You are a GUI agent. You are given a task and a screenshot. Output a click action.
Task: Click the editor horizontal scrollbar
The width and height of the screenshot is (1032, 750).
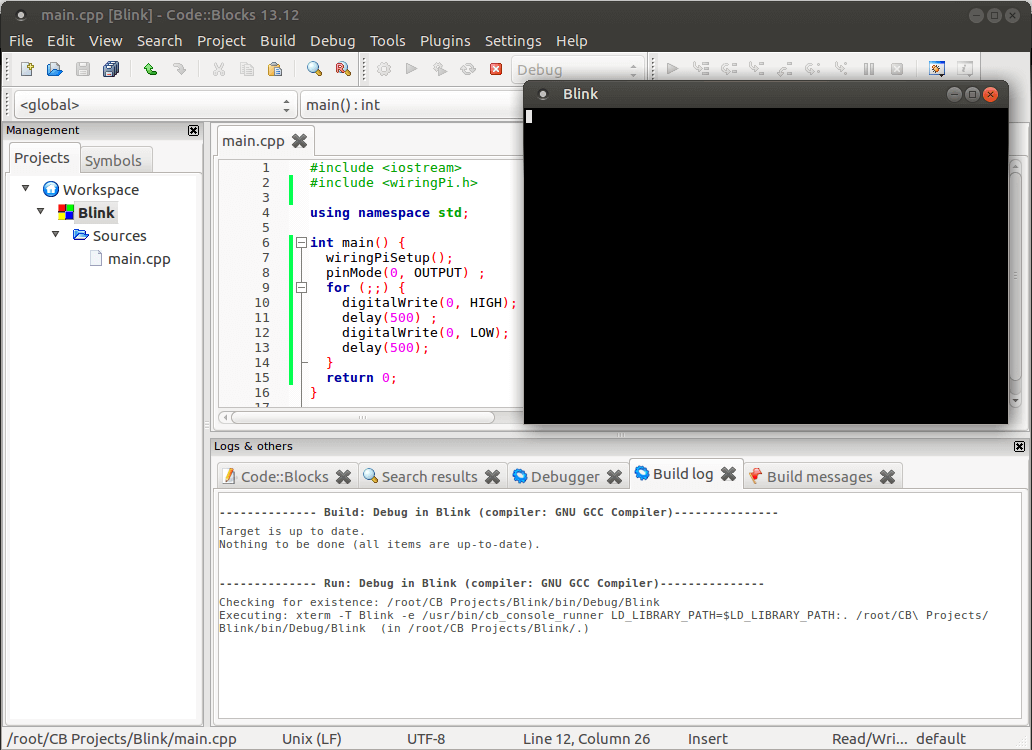(x=363, y=417)
